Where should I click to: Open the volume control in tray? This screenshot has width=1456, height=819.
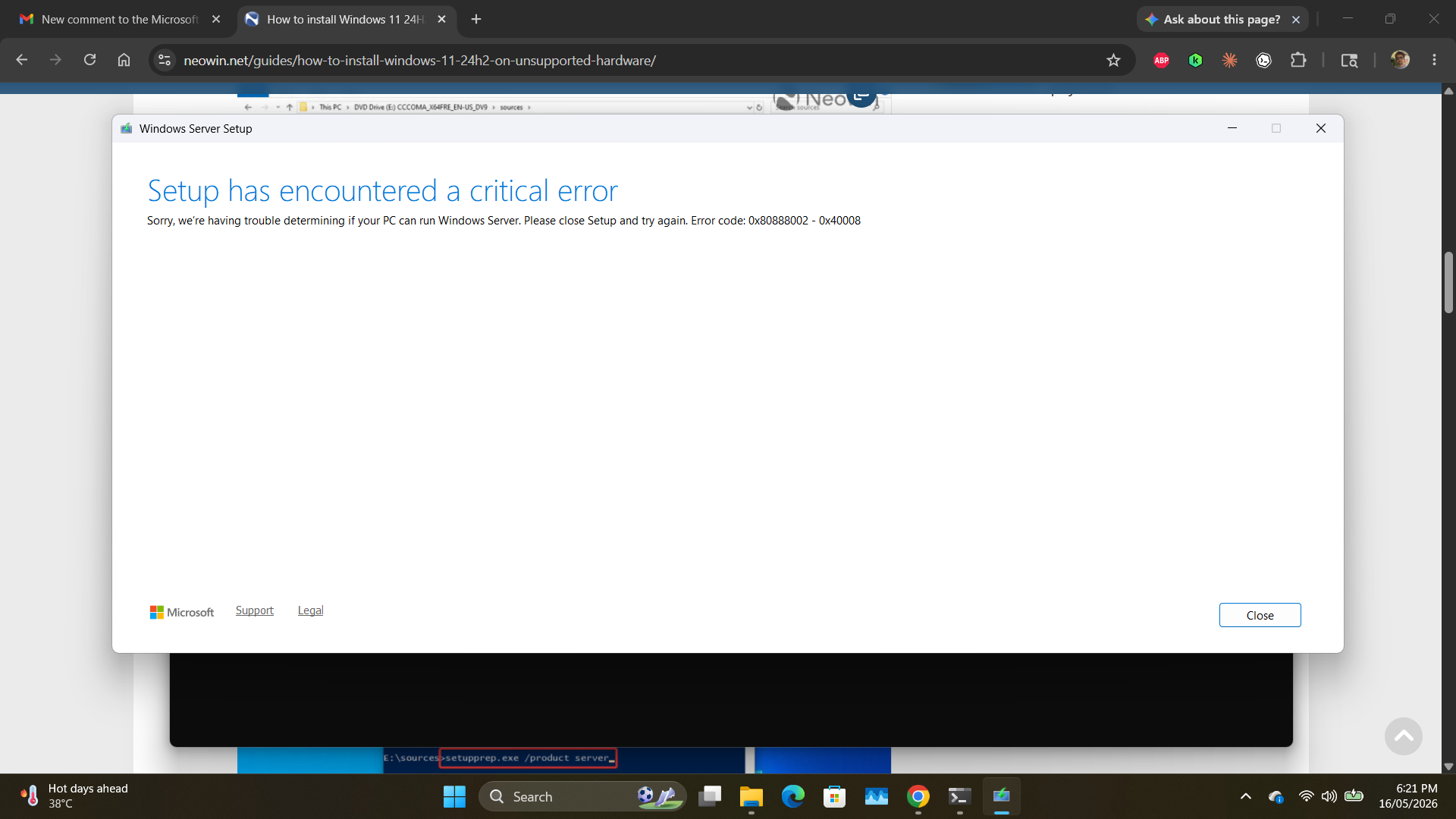pyautogui.click(x=1329, y=796)
